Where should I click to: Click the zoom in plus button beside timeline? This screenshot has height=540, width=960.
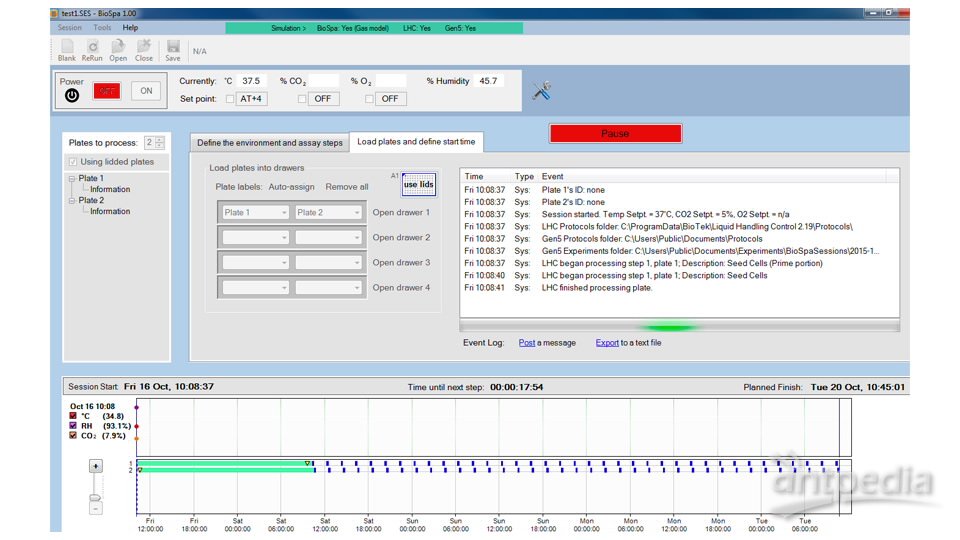click(x=96, y=466)
